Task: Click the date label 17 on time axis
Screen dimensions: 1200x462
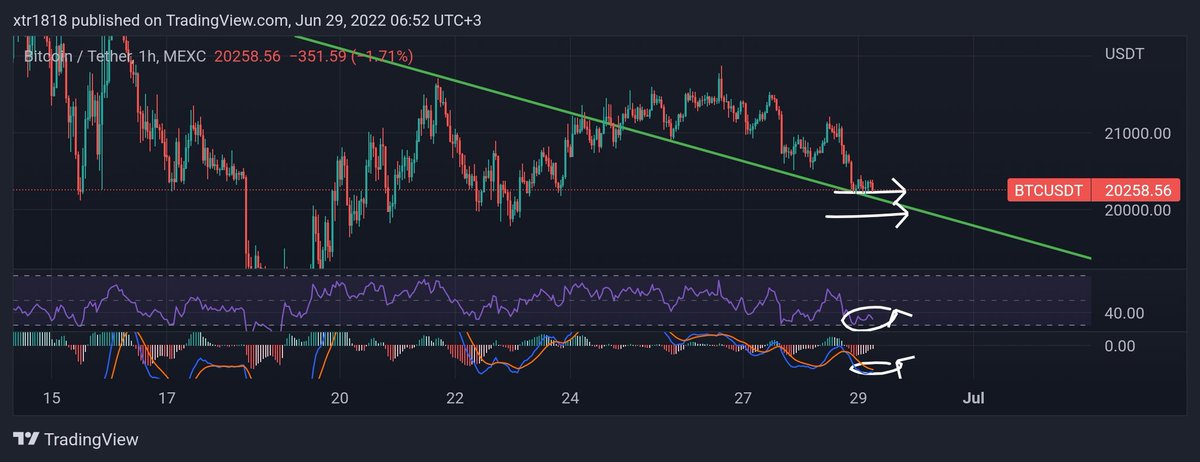Action: [167, 398]
